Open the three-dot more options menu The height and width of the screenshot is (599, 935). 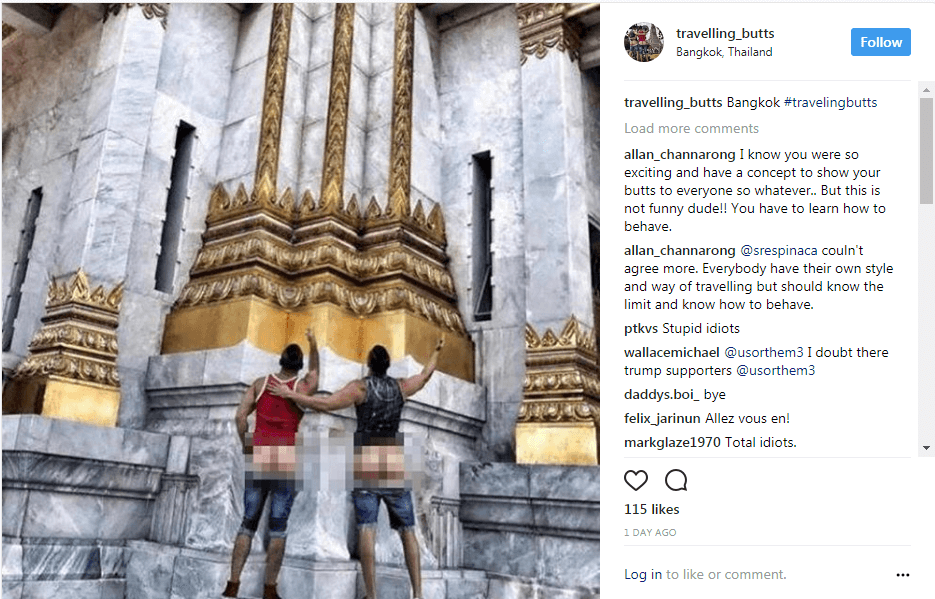pyautogui.click(x=902, y=575)
